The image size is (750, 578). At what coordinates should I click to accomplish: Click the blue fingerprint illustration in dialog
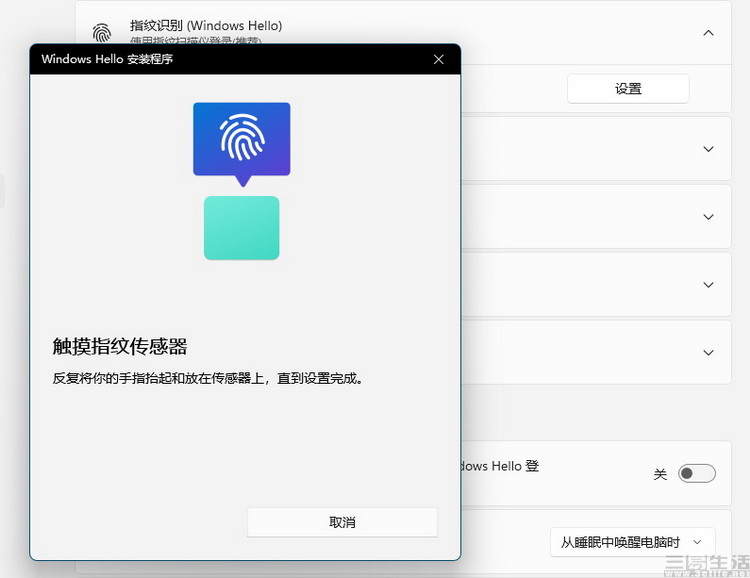242,144
